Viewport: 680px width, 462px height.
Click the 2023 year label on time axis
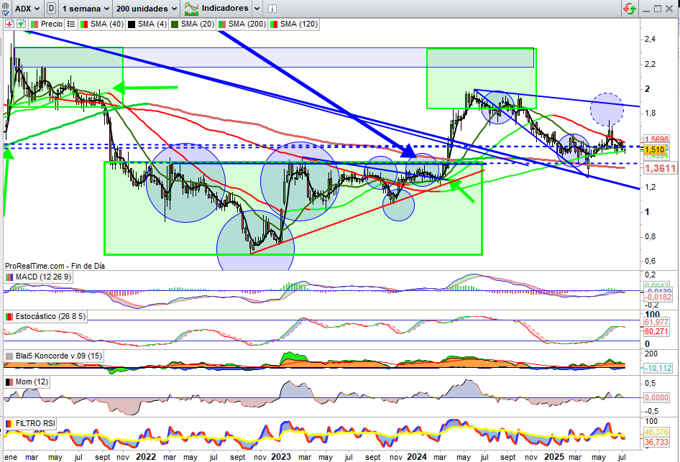tap(281, 457)
